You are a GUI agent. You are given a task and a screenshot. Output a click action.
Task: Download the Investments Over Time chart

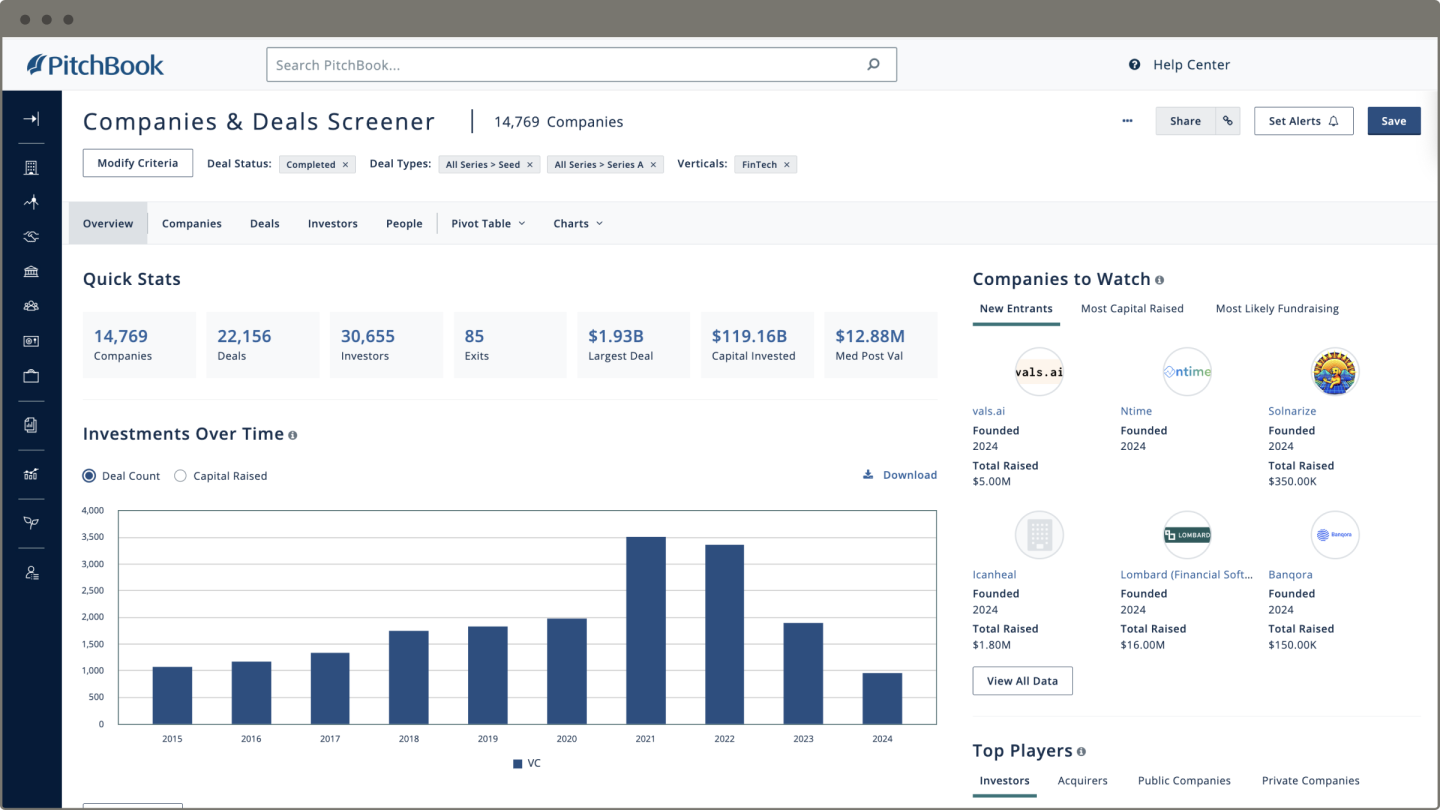(900, 475)
